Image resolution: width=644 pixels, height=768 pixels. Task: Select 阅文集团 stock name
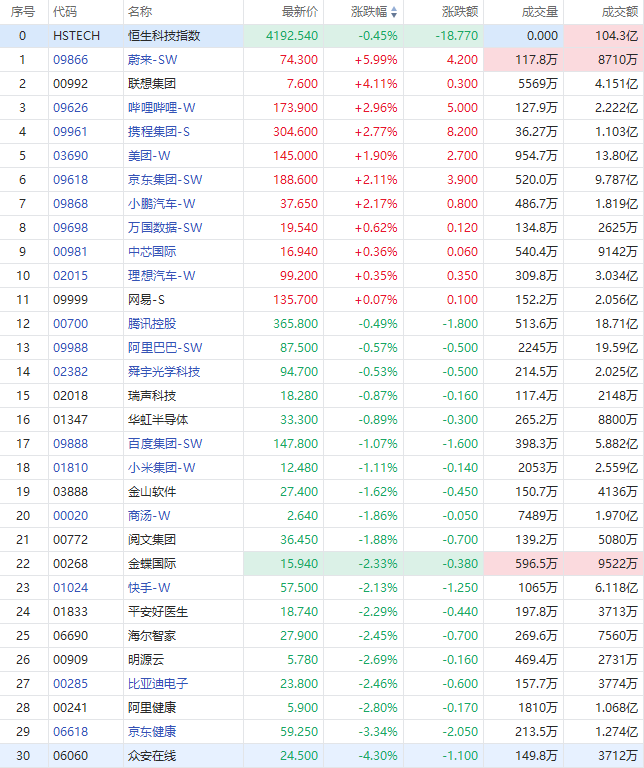[152, 540]
